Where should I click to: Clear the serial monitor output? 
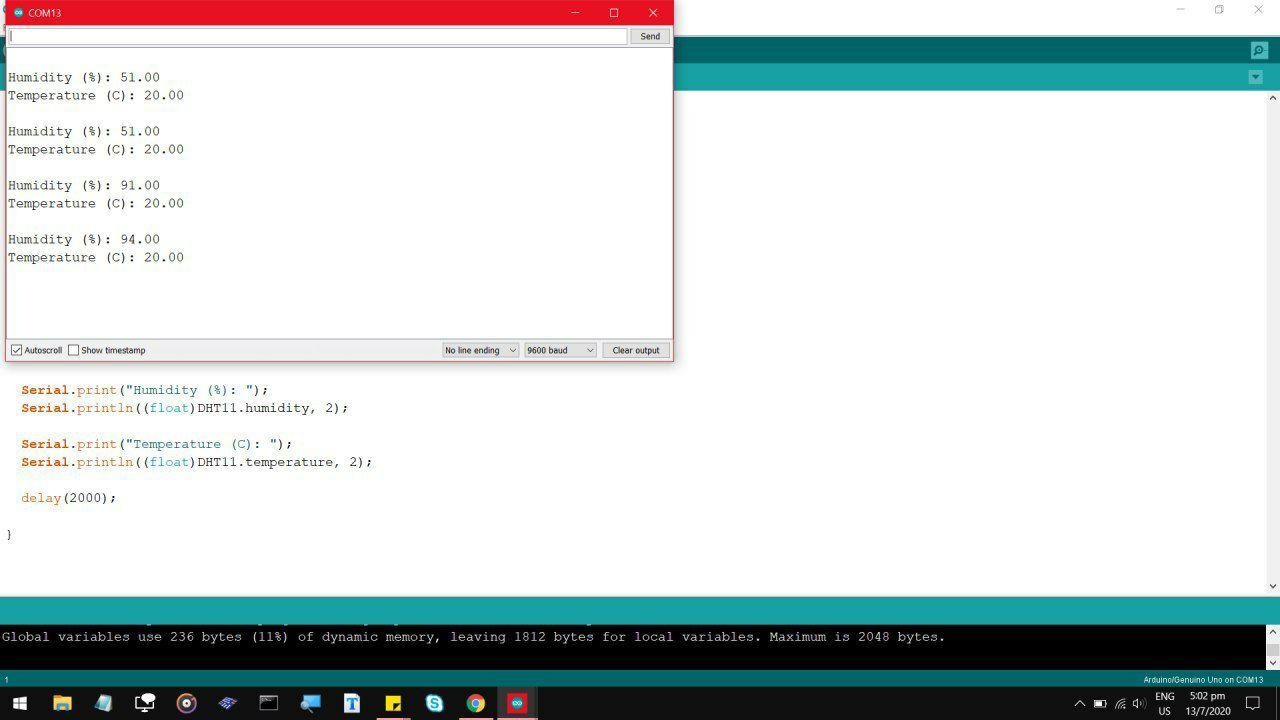pos(636,350)
